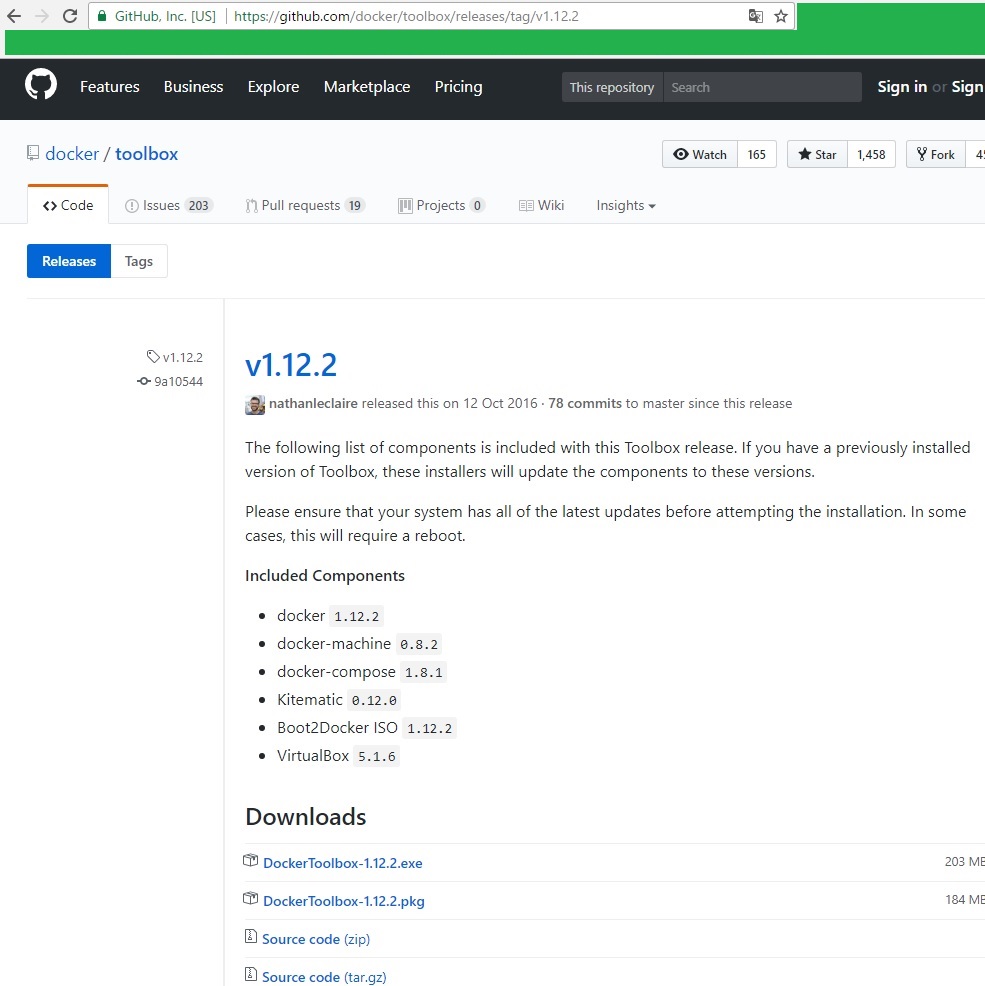Click package icon beside DockerToolbox-1.12.2.pkg
This screenshot has height=986, width=985.
point(250,898)
